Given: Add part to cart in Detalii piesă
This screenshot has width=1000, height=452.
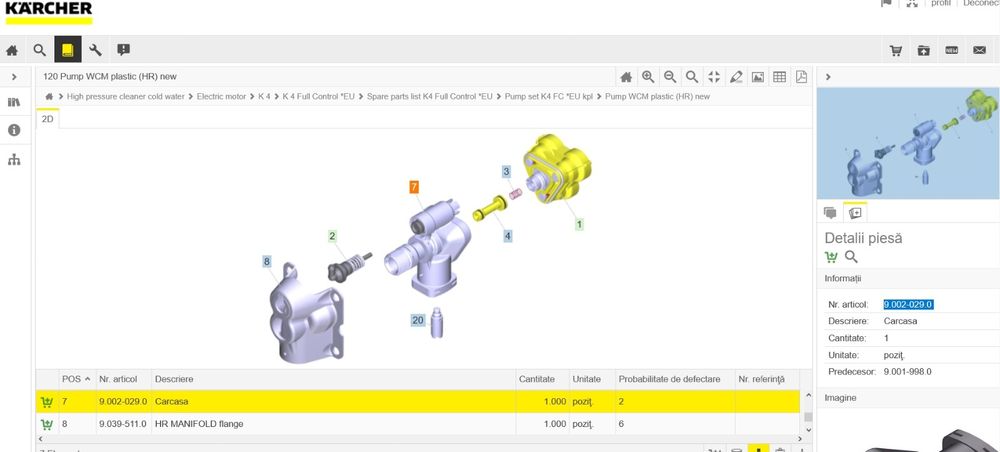Looking at the screenshot, I should pyautogui.click(x=831, y=257).
